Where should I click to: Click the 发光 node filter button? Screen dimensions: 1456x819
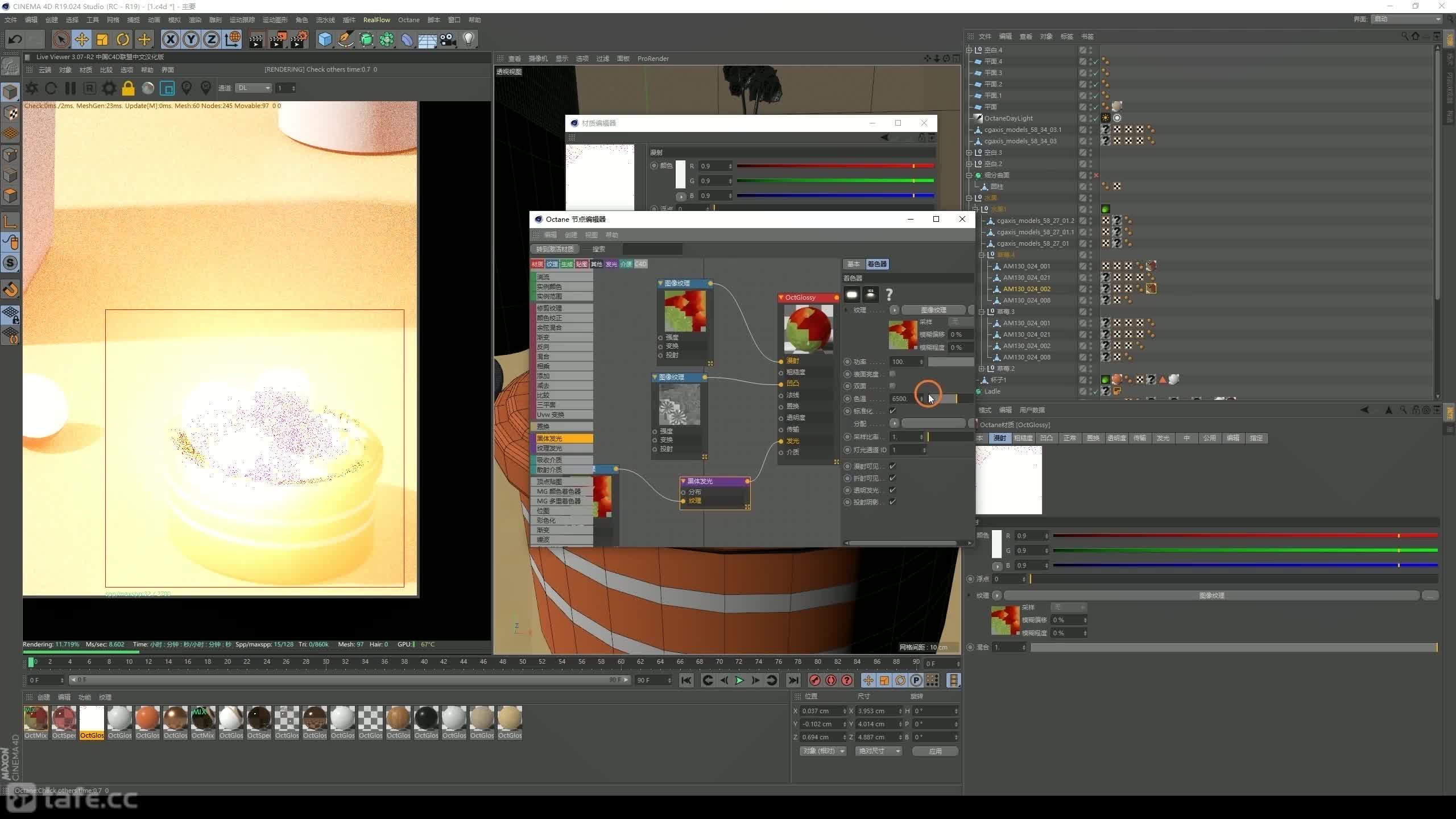coord(611,264)
